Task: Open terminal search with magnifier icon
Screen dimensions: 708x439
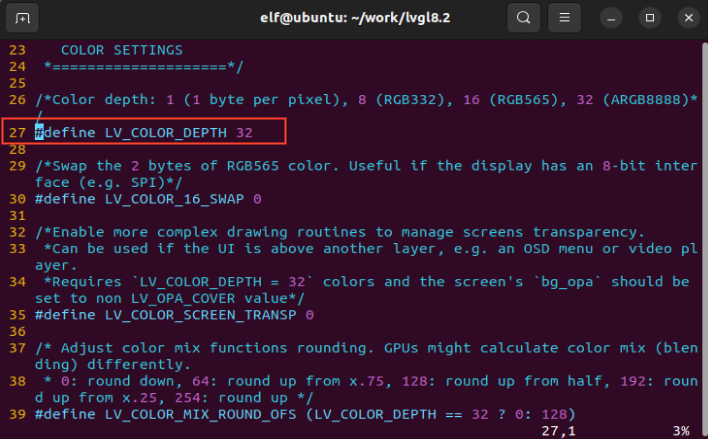Action: (x=523, y=18)
